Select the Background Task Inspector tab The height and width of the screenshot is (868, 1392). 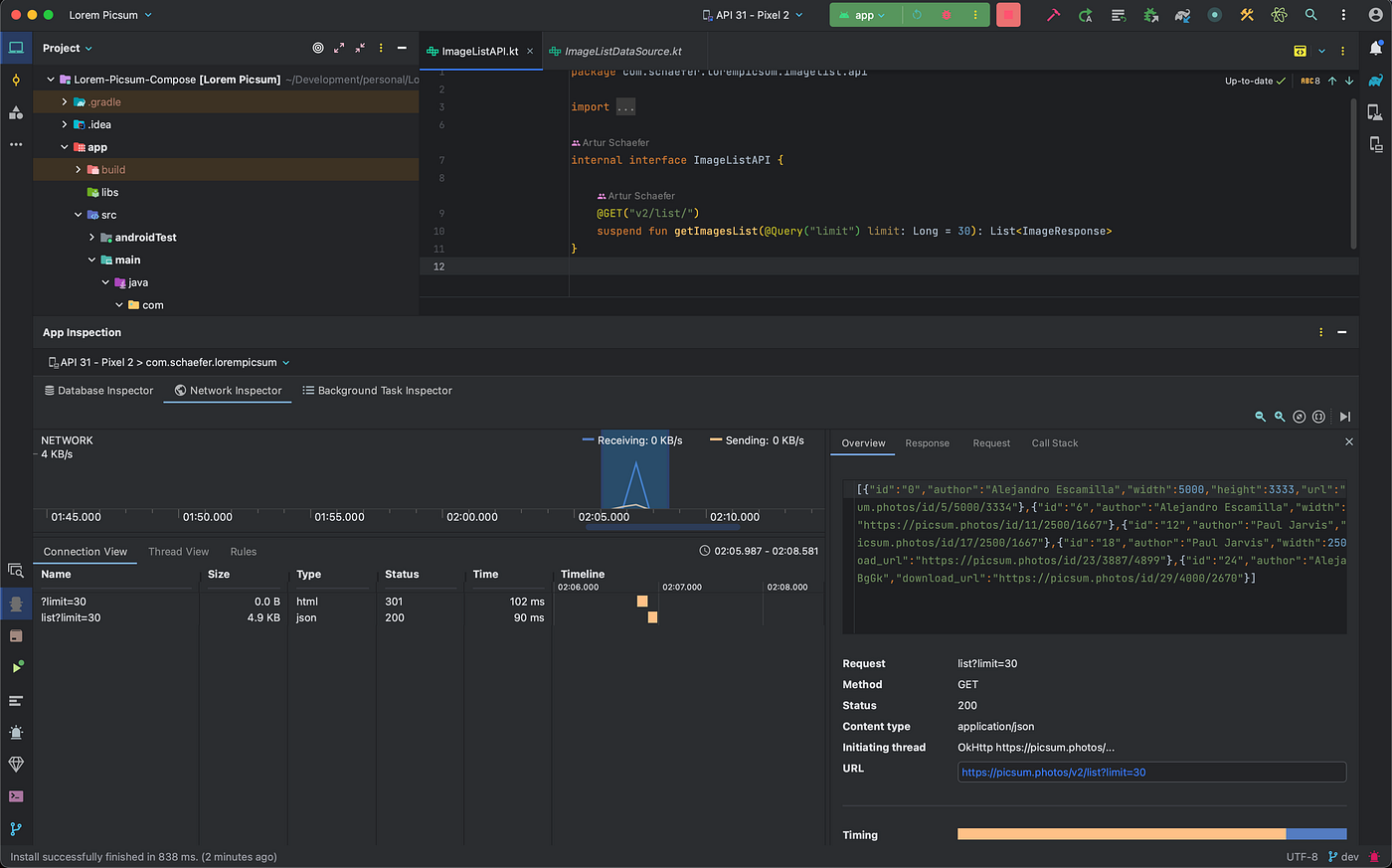click(378, 390)
